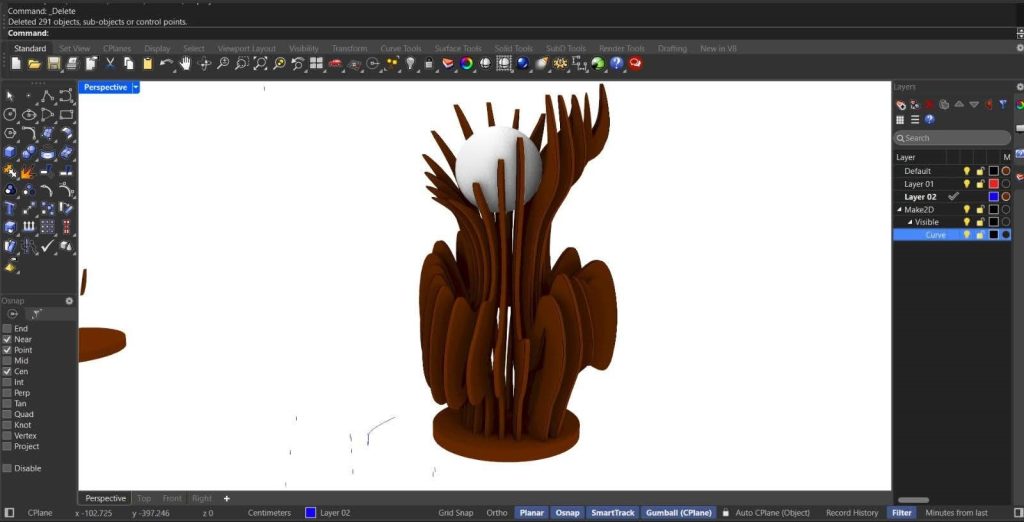The image size is (1024, 522).
Task: Uncheck the Near osnap checkbox
Action: pos(8,340)
